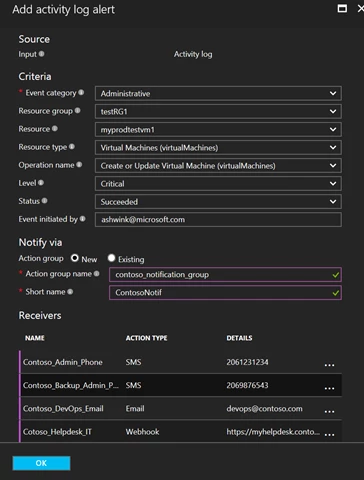364x480 pixels.
Task: Open ellipsis menu for Contoso_DevOps_Email row
Action: [329, 411]
